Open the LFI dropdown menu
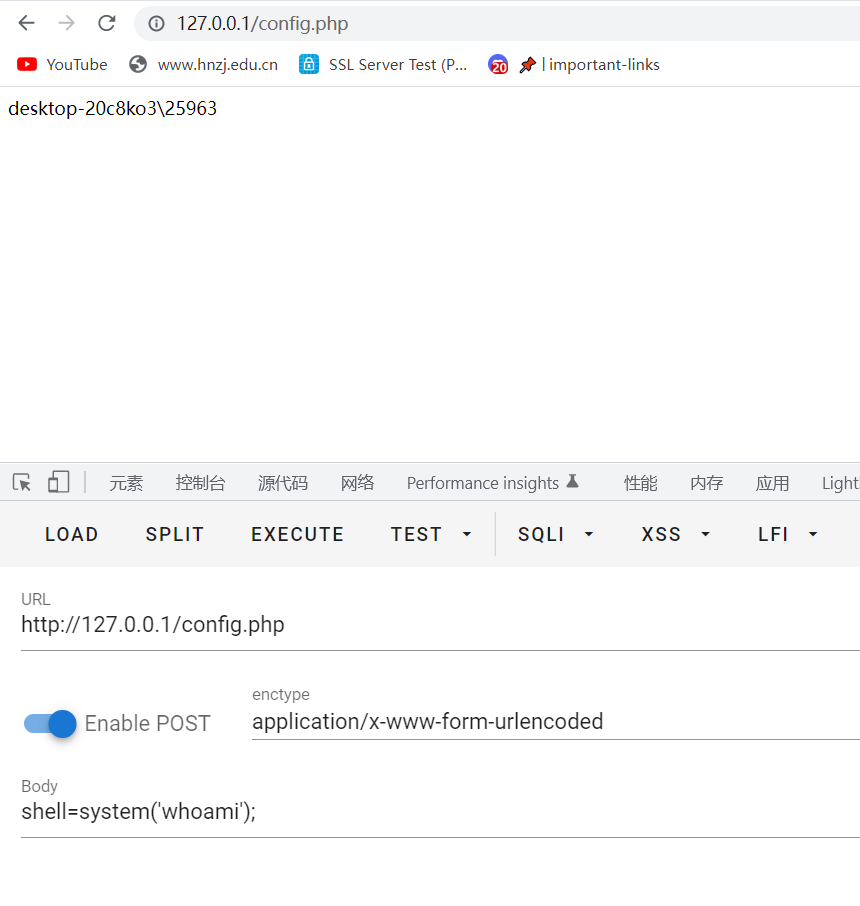860x906 pixels. [x=788, y=534]
